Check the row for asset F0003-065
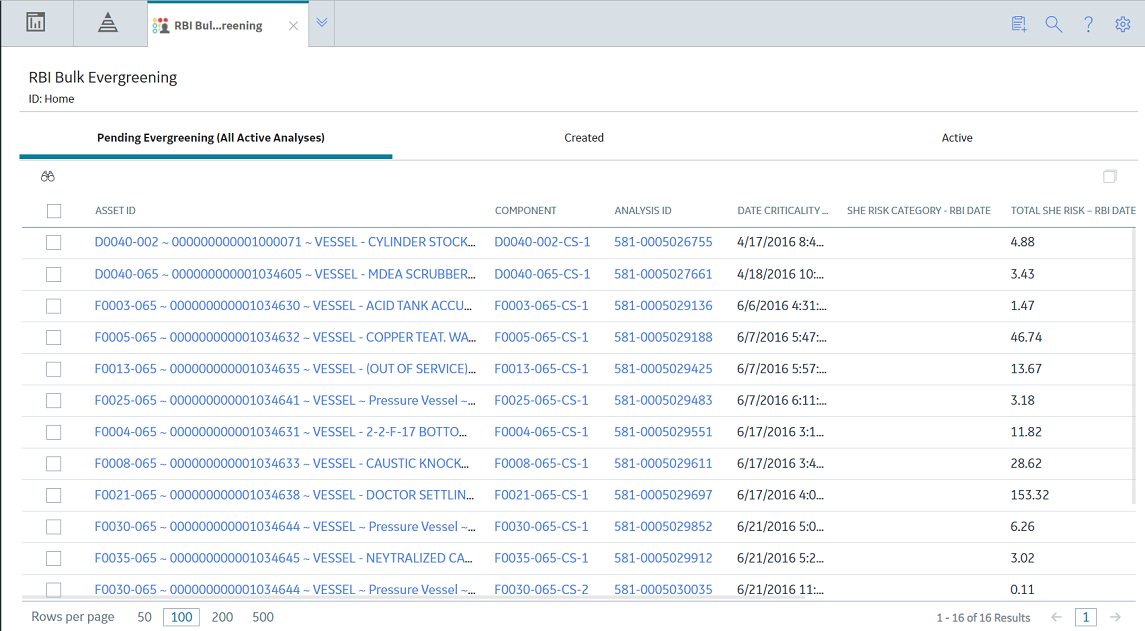Screen dimensions: 1145x631 click(x=54, y=306)
